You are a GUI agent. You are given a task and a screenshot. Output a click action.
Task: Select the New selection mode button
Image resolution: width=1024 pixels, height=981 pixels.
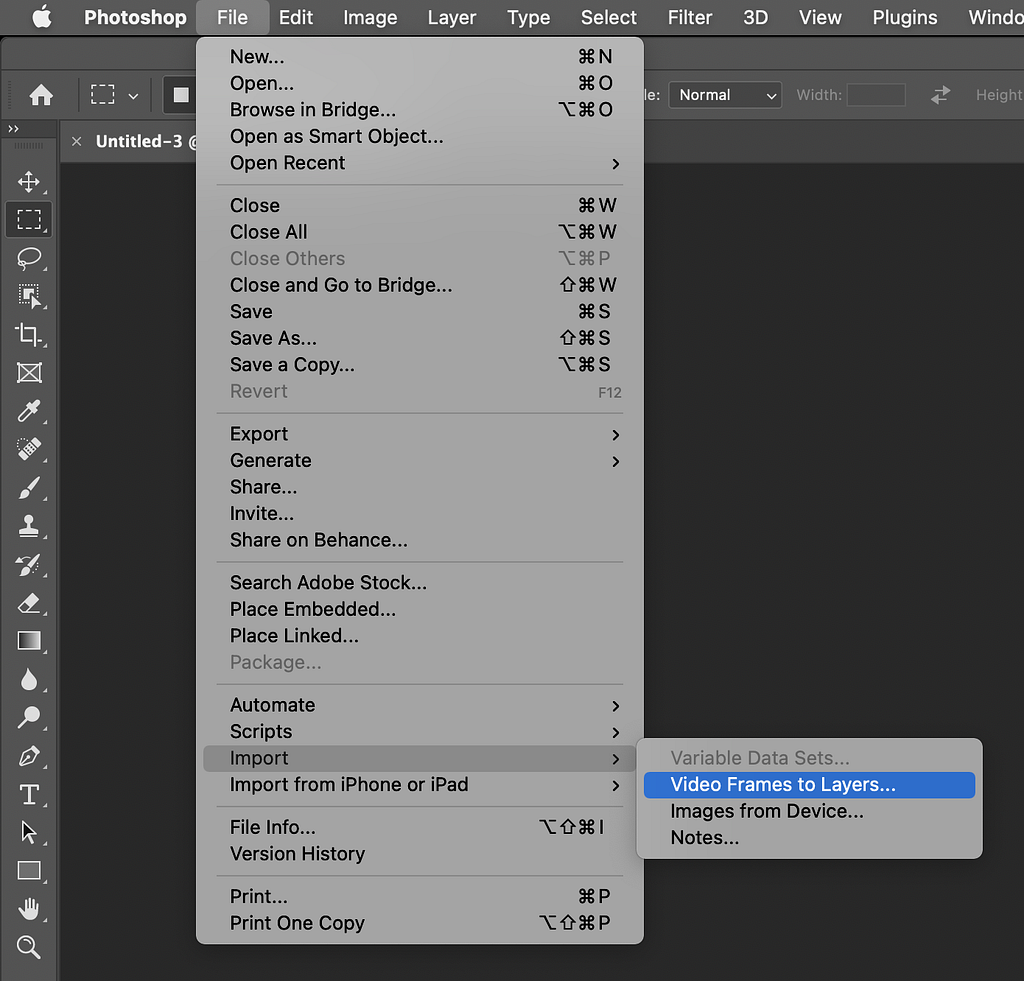[181, 95]
